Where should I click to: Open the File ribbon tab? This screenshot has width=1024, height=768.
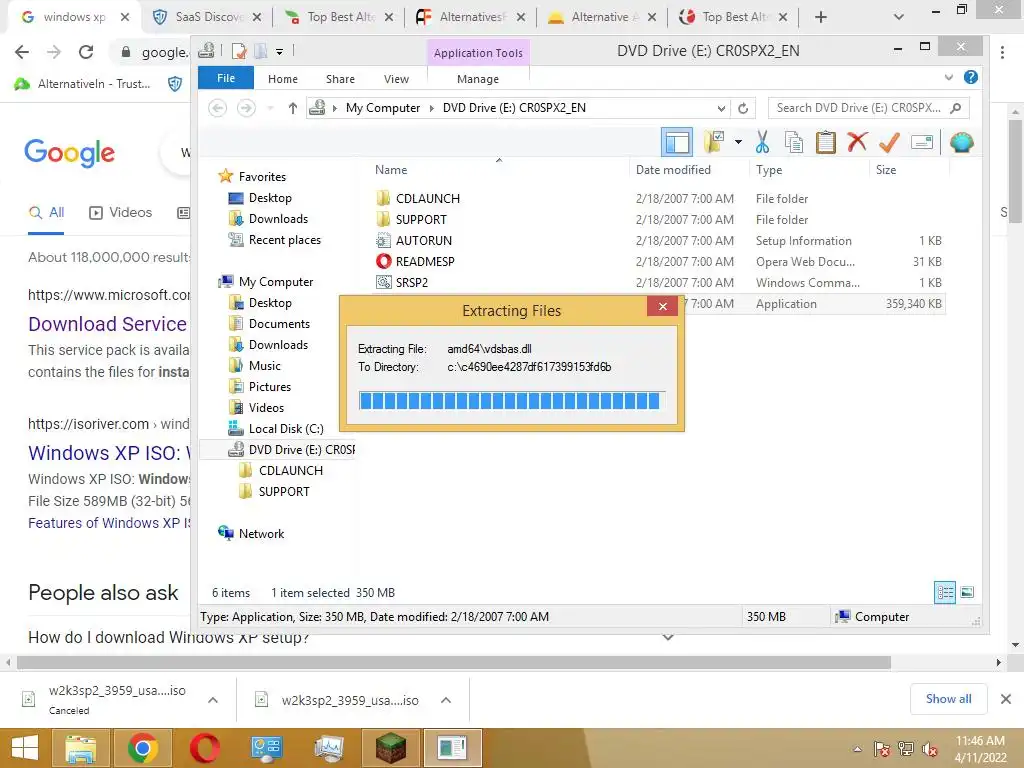click(x=226, y=78)
